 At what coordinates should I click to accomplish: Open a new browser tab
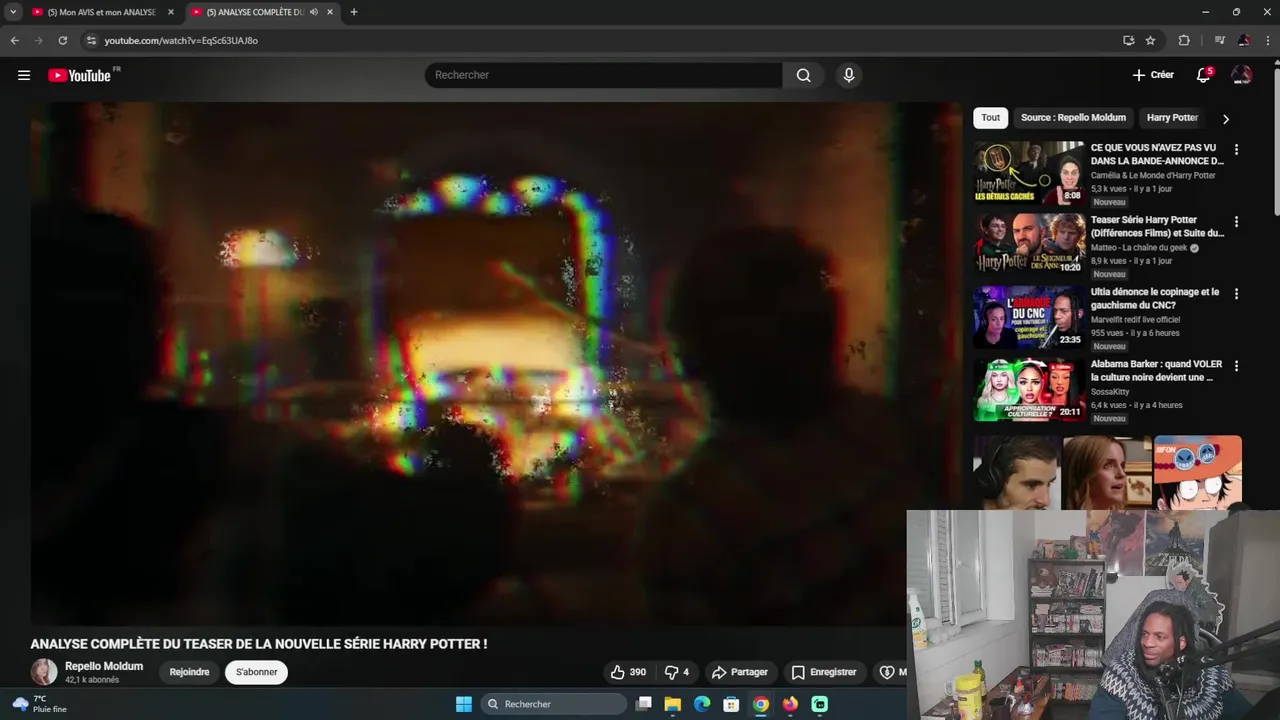coord(354,12)
